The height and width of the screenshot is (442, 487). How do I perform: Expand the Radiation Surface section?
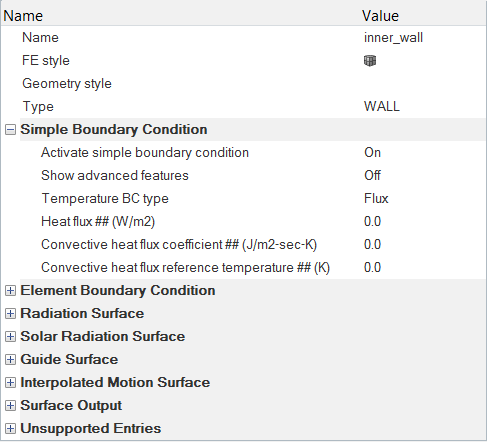click(10, 314)
